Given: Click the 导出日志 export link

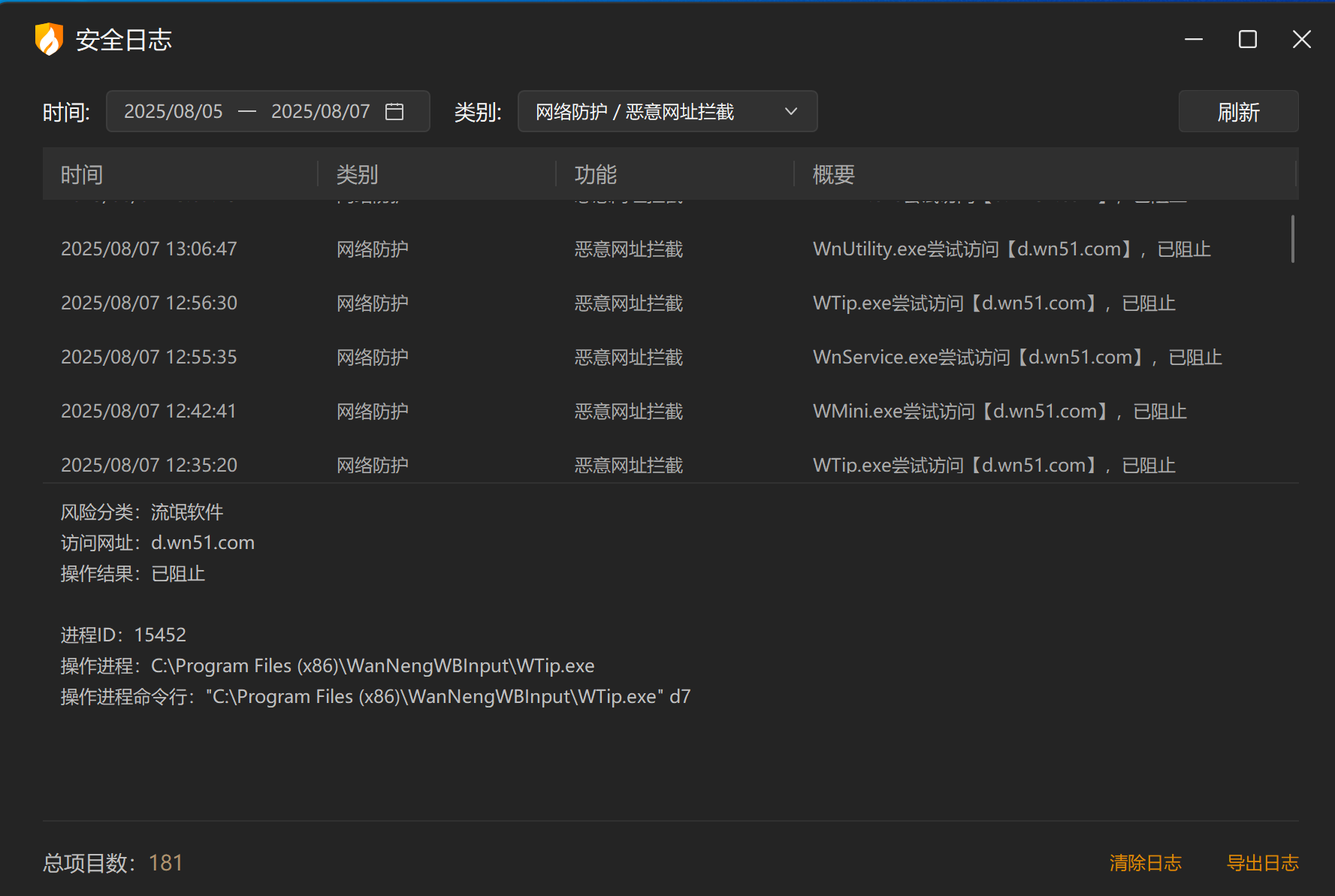Looking at the screenshot, I should tap(1262, 863).
